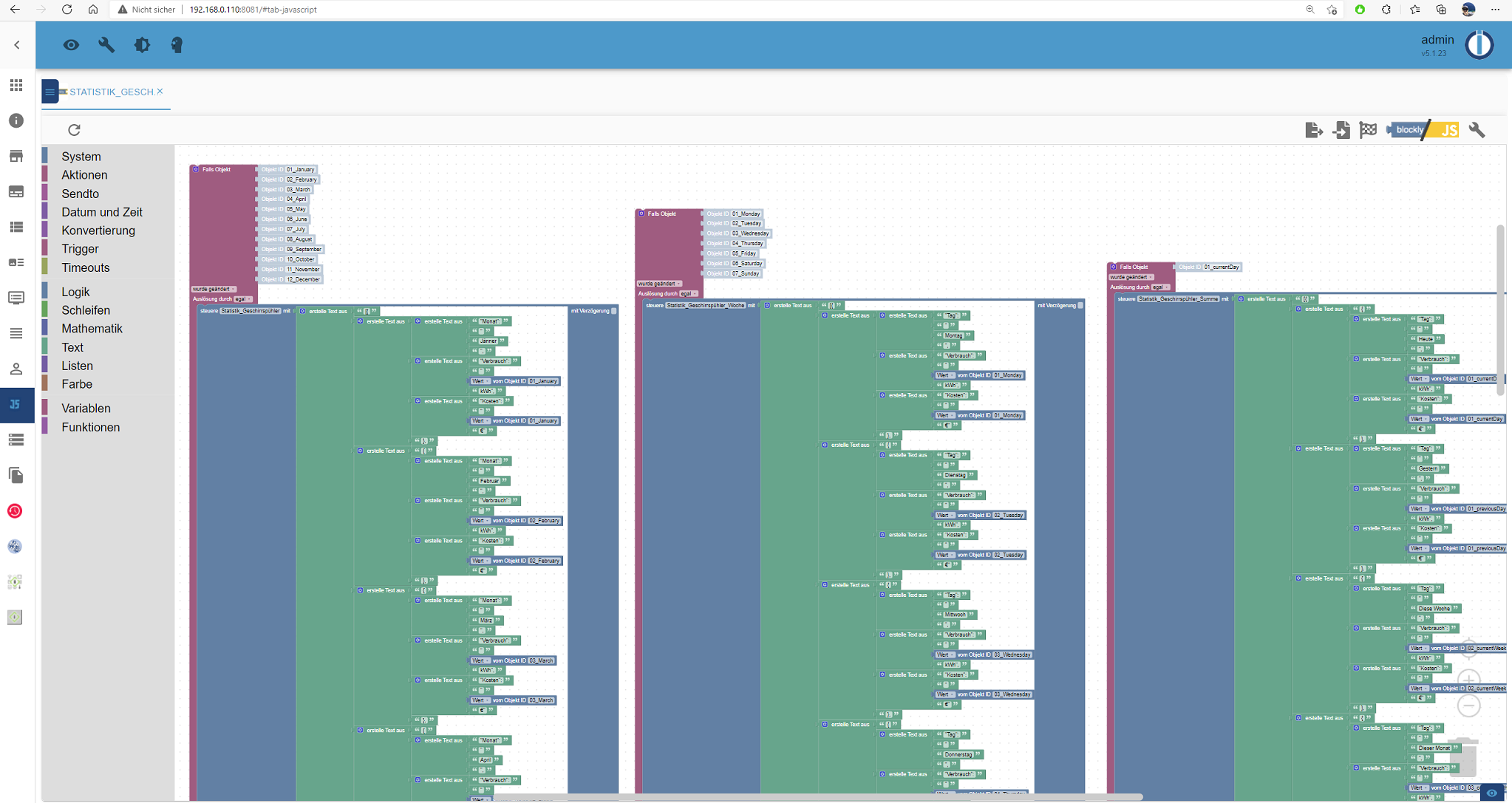Open 'egal' dropdown on weekday trigger block

pyautogui.click(x=688, y=293)
